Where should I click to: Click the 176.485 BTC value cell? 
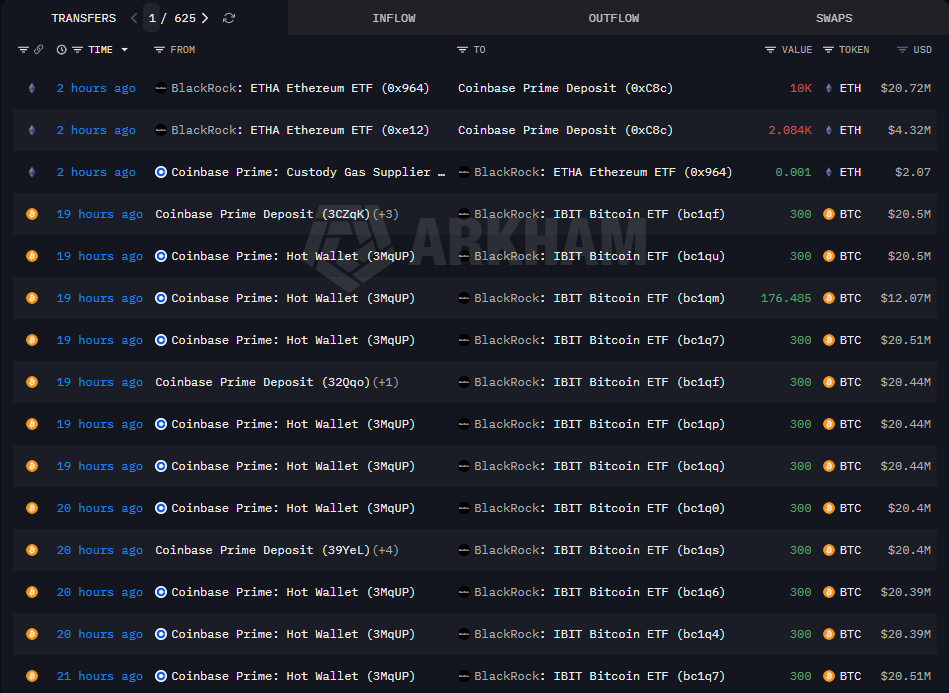point(786,298)
